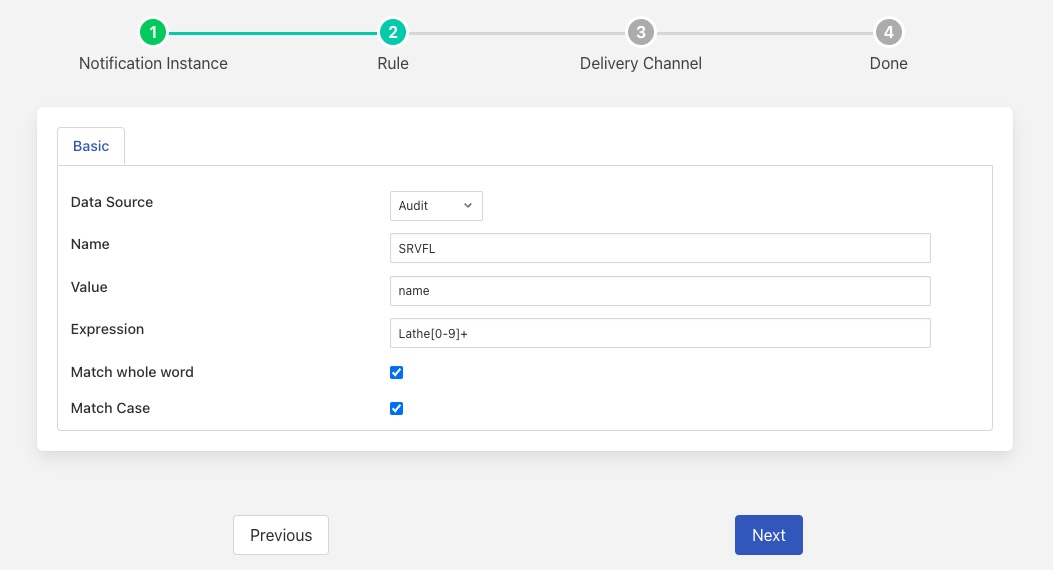Click the step 1 circle icon
Viewport: 1053px width, 570px height.
[153, 33]
